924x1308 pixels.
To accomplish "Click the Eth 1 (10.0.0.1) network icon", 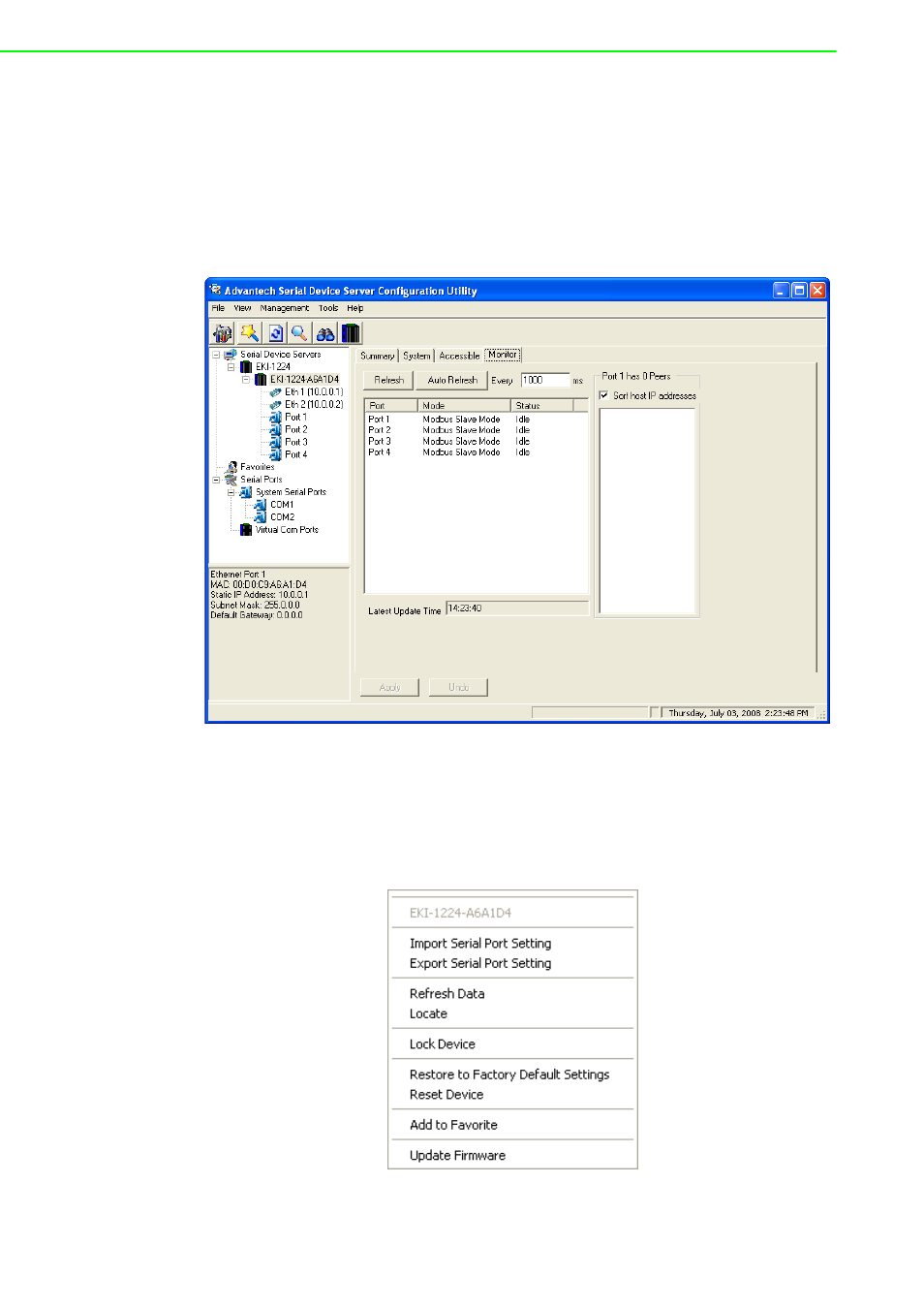I will tap(276, 392).
